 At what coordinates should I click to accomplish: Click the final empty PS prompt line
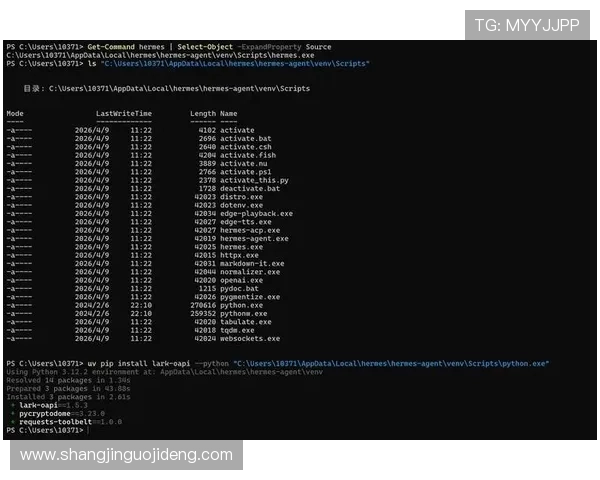[x=47, y=430]
